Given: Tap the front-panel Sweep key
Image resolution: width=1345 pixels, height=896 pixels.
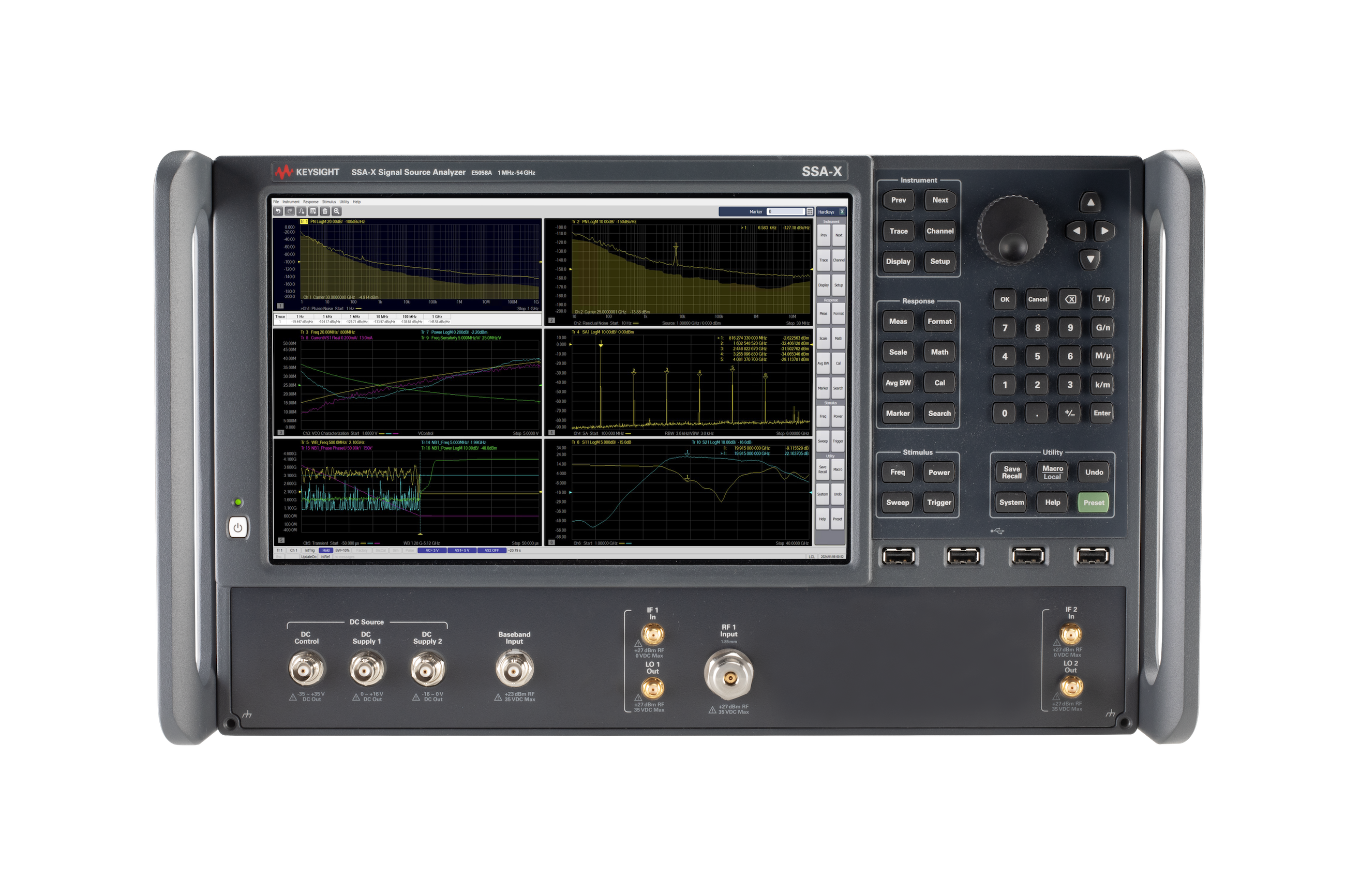Looking at the screenshot, I should pos(898,503).
